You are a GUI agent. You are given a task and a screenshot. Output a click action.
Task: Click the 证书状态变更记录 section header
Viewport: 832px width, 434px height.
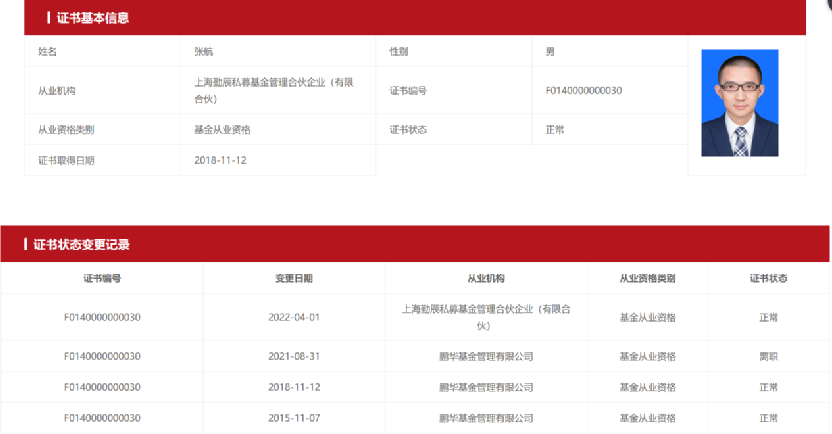click(82, 244)
